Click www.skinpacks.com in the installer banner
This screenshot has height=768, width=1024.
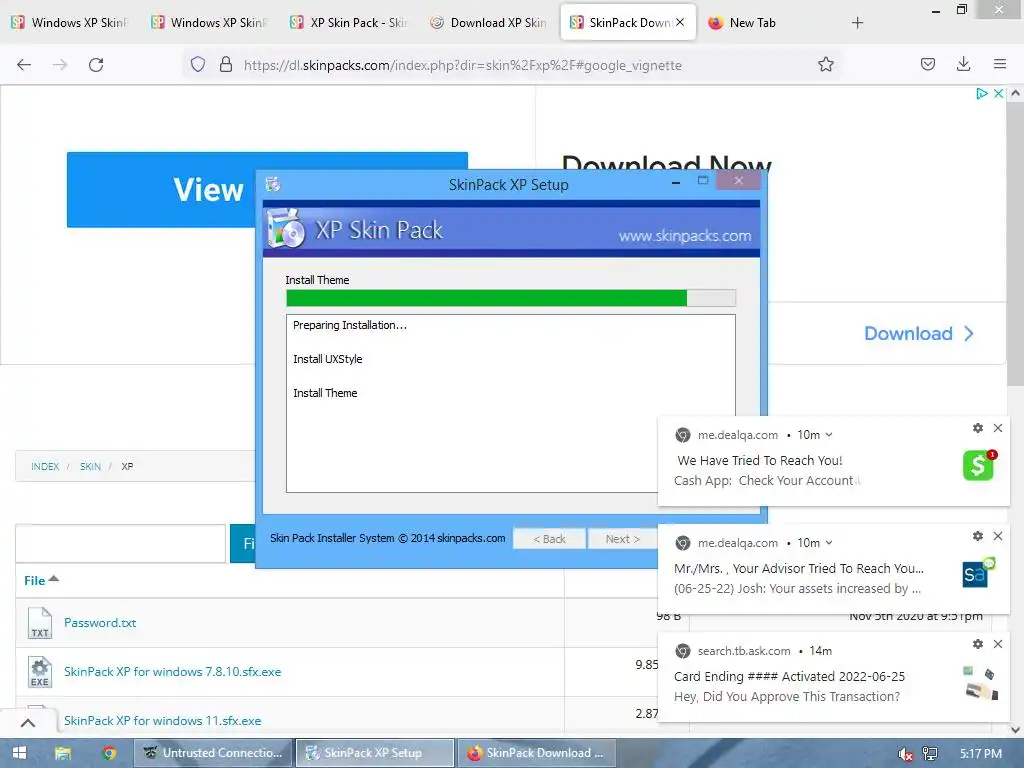(685, 236)
